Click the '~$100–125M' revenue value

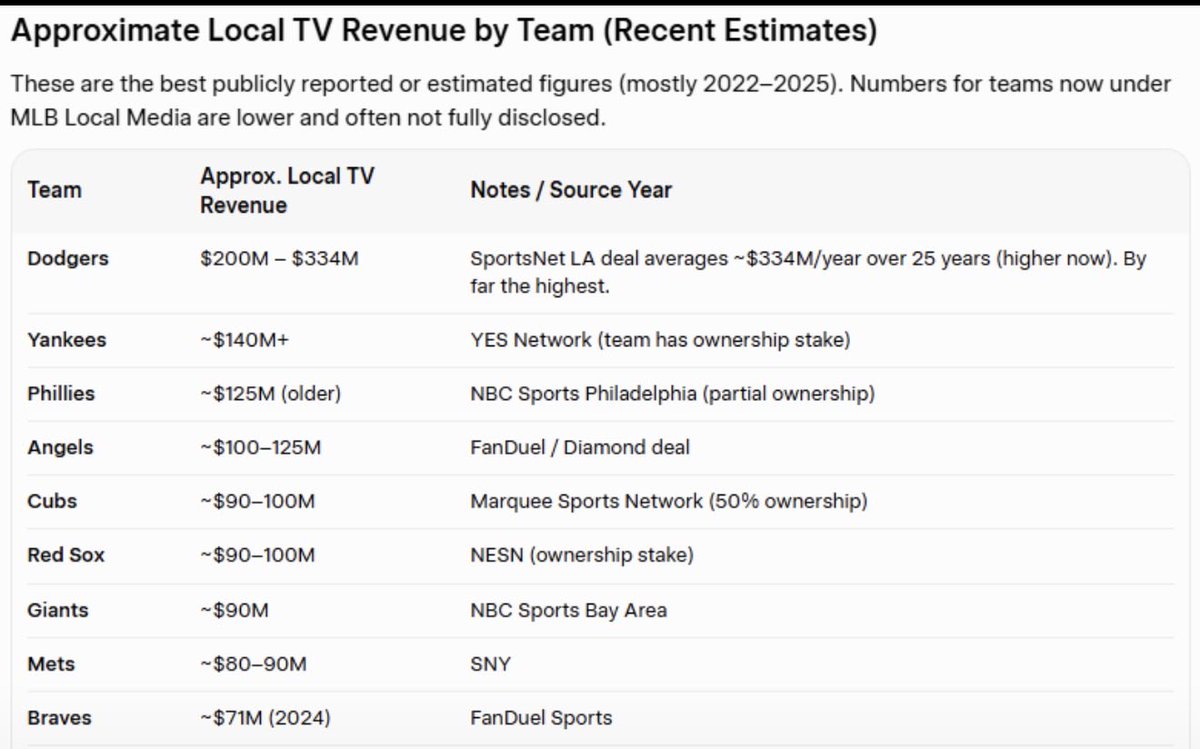(x=261, y=448)
